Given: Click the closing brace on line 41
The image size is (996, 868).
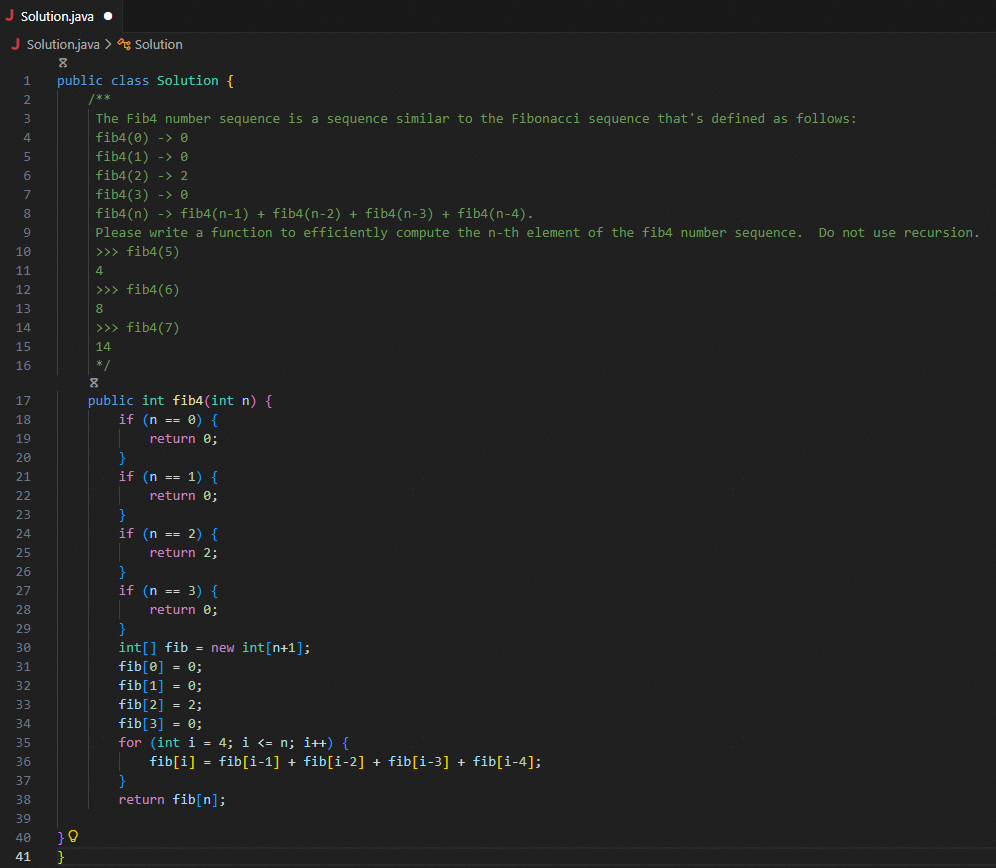Looking at the screenshot, I should (x=61, y=857).
